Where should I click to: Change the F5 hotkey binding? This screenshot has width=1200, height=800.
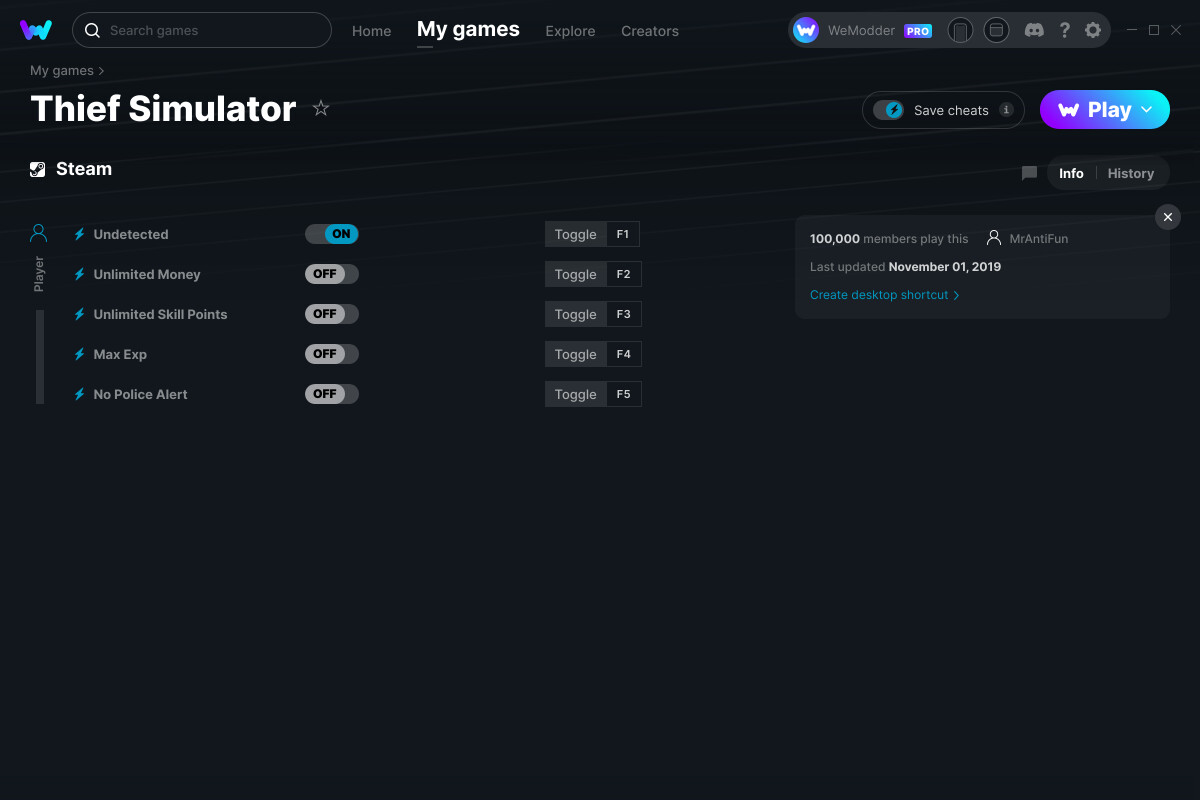pyautogui.click(x=624, y=394)
